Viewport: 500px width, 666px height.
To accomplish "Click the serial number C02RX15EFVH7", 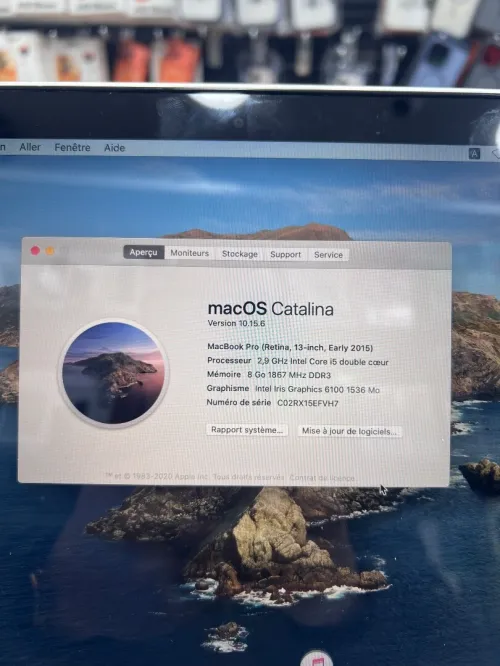I will coord(308,403).
